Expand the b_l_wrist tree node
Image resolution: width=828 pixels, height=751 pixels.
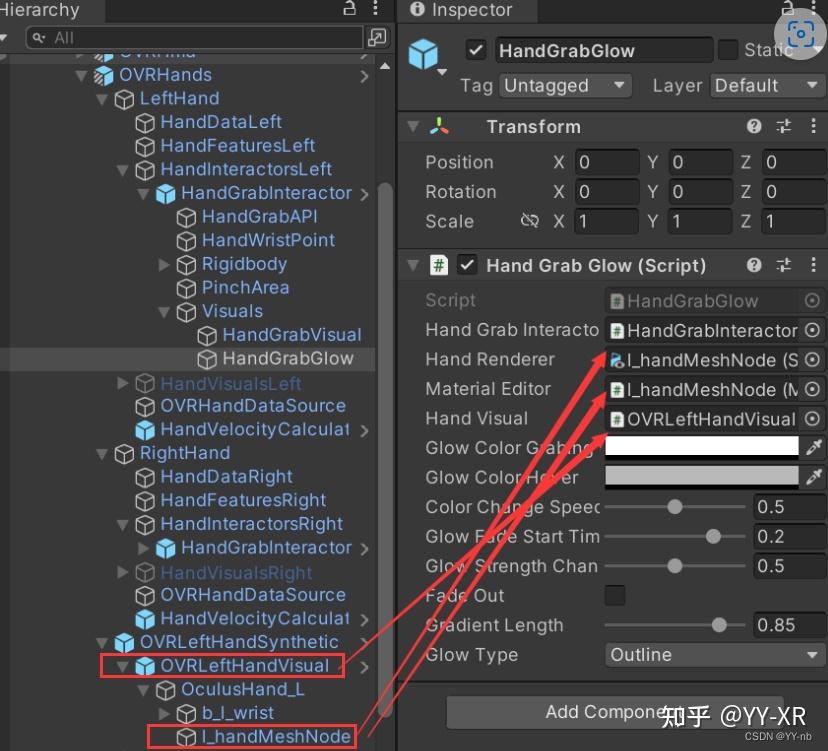click(164, 714)
